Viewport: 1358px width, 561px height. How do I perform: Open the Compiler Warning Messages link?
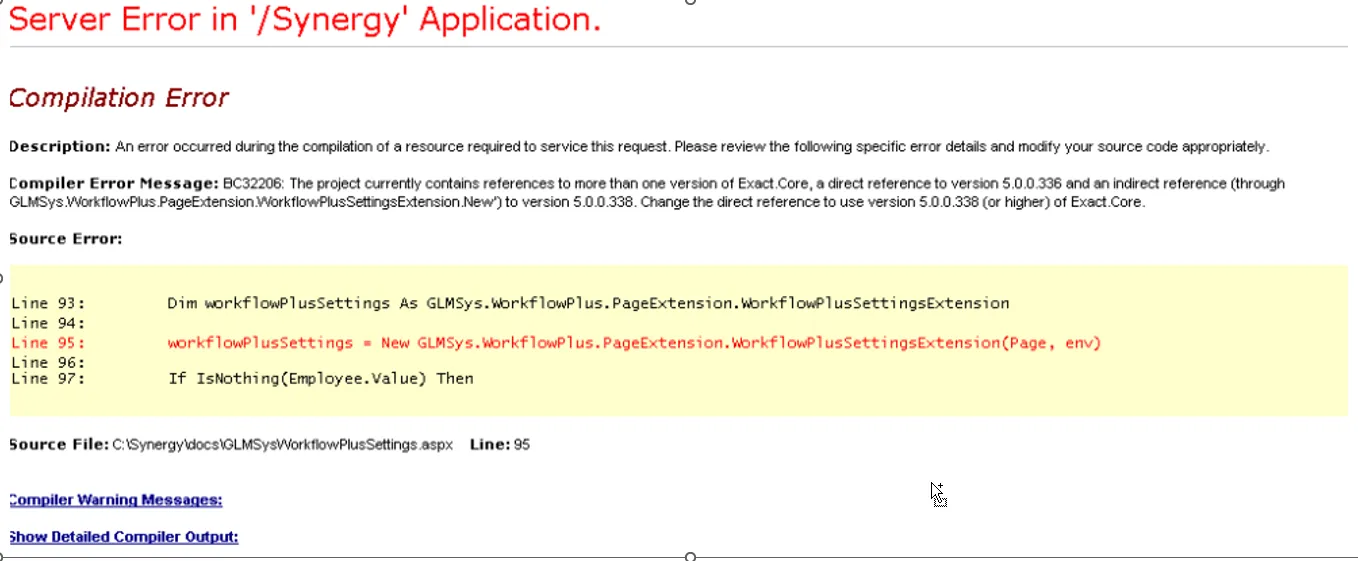tap(115, 500)
